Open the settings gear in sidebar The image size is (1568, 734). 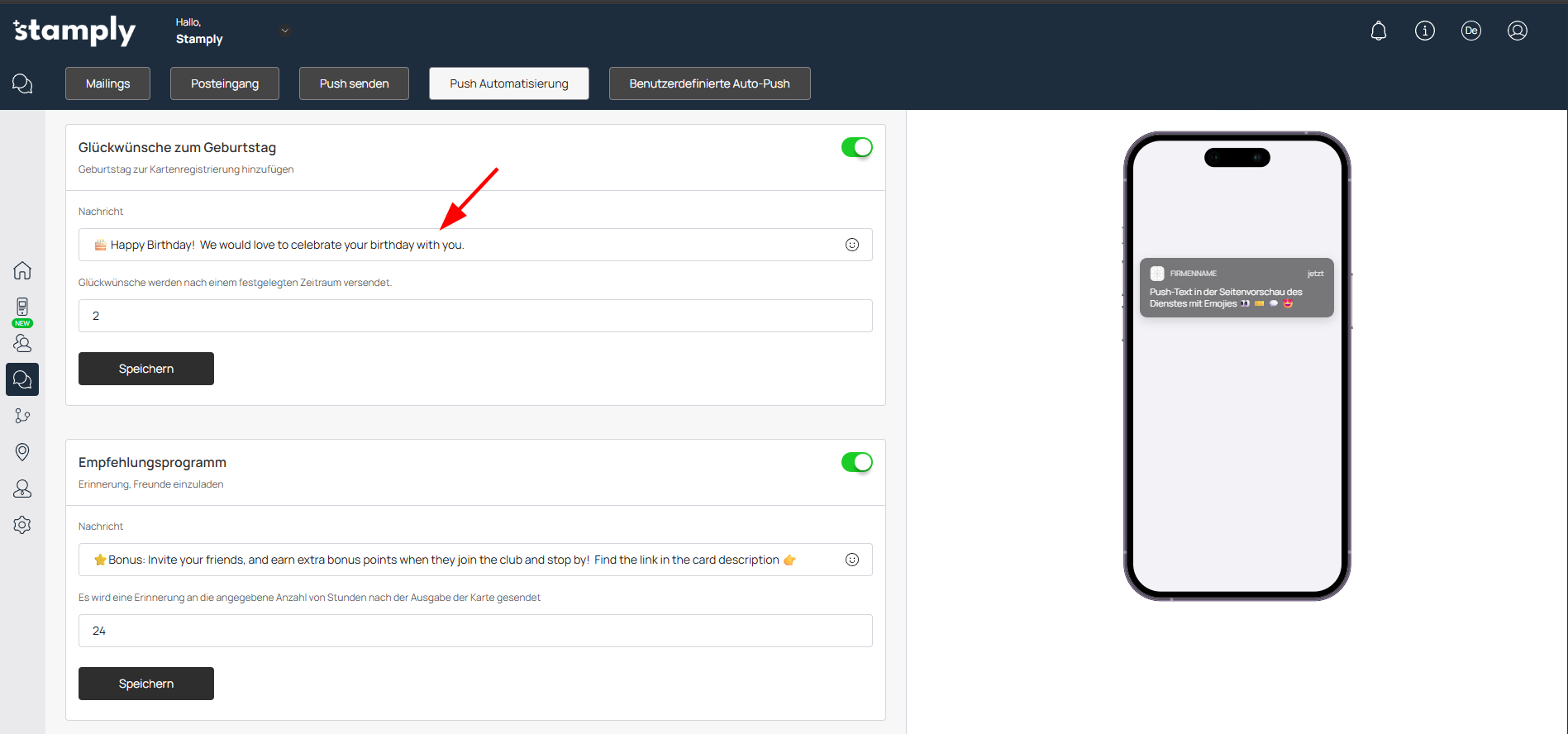coord(22,525)
